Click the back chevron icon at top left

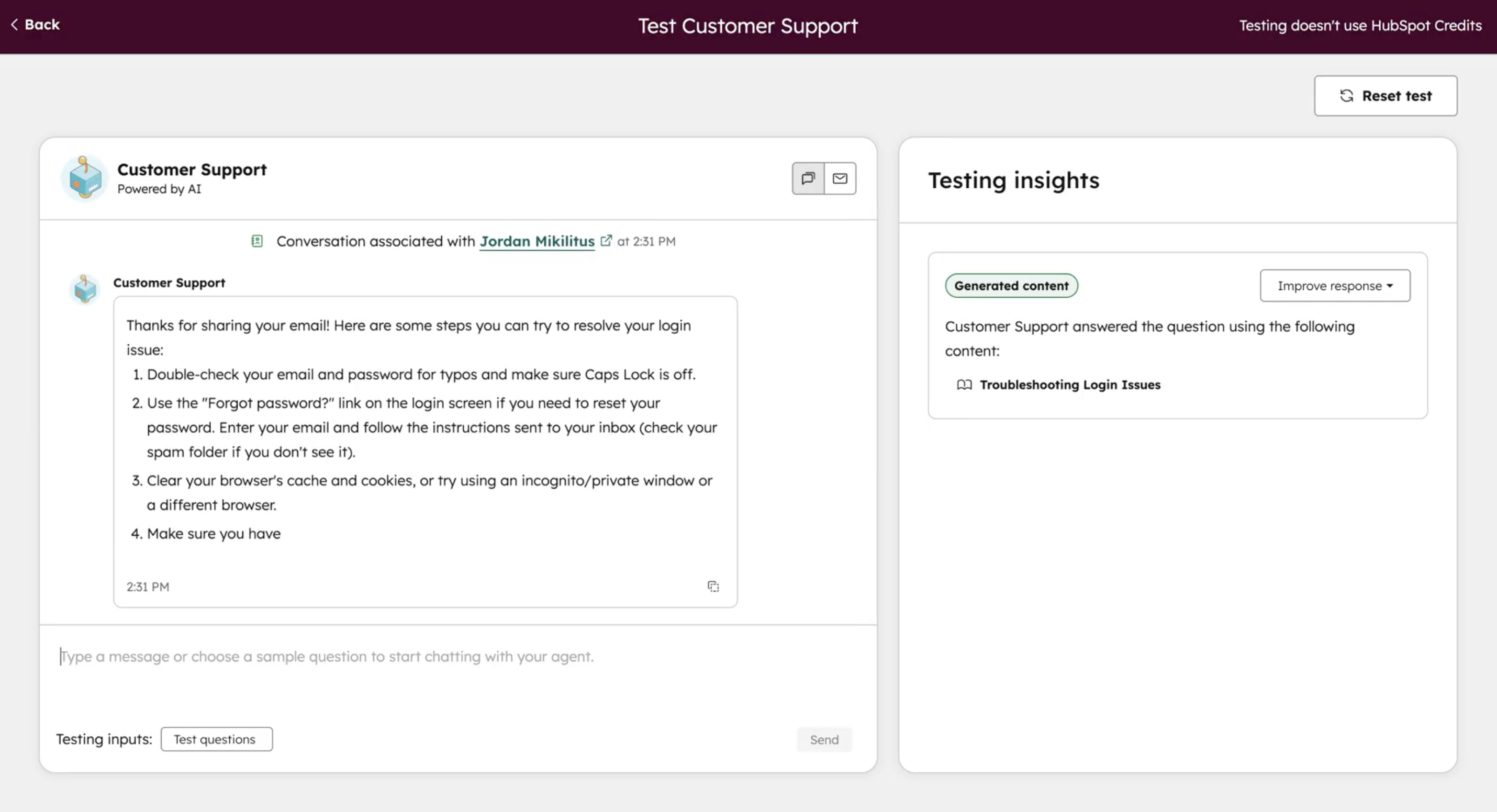point(15,25)
